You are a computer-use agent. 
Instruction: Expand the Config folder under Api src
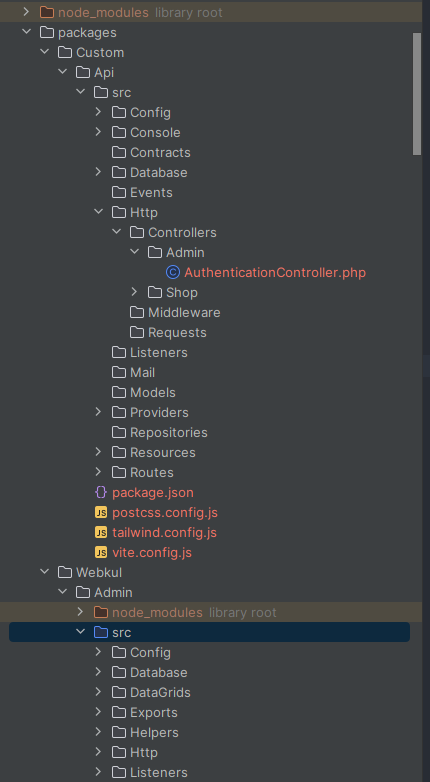(x=98, y=112)
